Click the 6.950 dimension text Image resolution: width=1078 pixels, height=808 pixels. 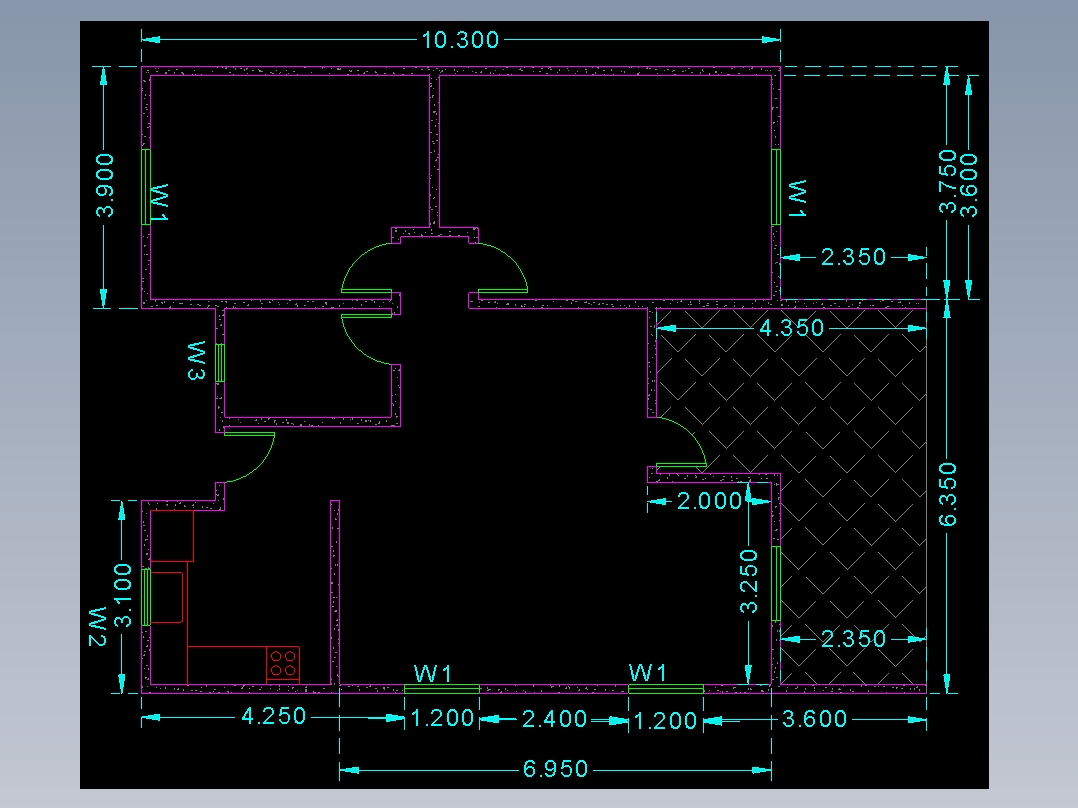(x=556, y=769)
